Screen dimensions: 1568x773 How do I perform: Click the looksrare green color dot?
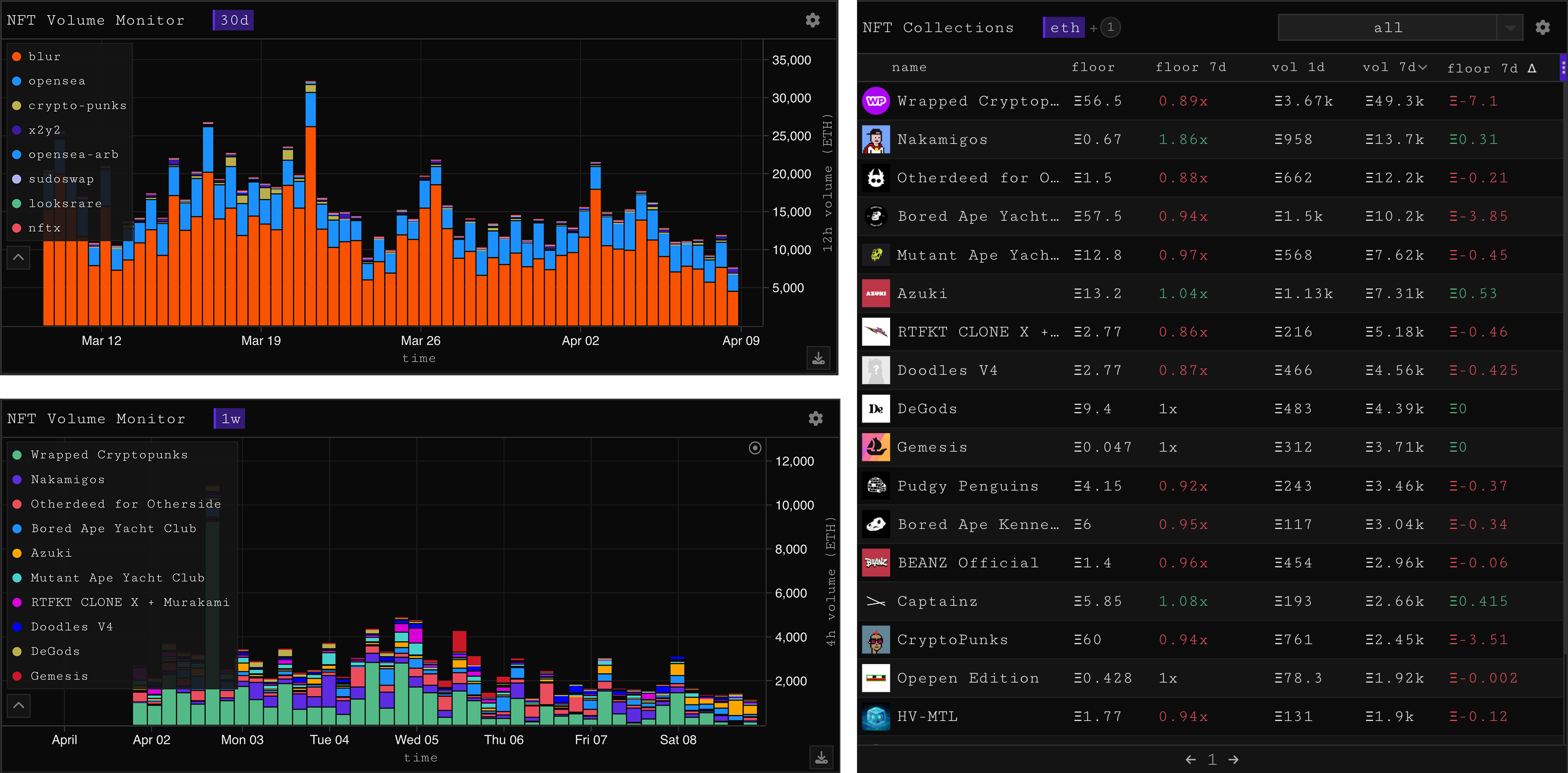point(17,203)
